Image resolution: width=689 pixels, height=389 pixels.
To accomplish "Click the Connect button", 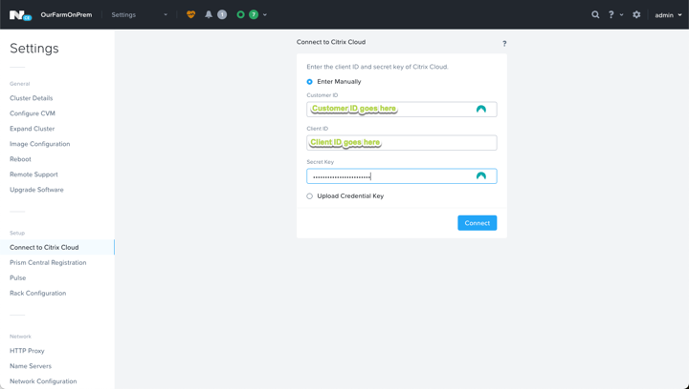I will [x=477, y=223].
